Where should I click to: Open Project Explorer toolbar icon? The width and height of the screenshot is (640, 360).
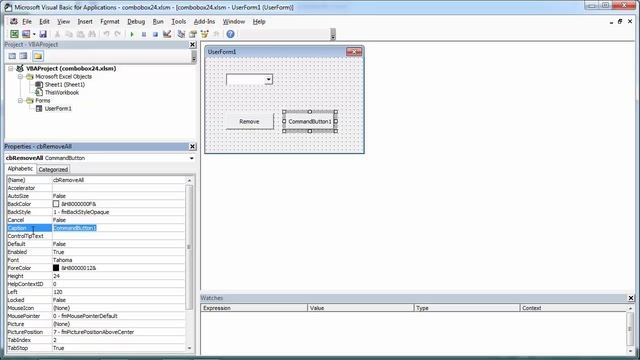(181, 34)
